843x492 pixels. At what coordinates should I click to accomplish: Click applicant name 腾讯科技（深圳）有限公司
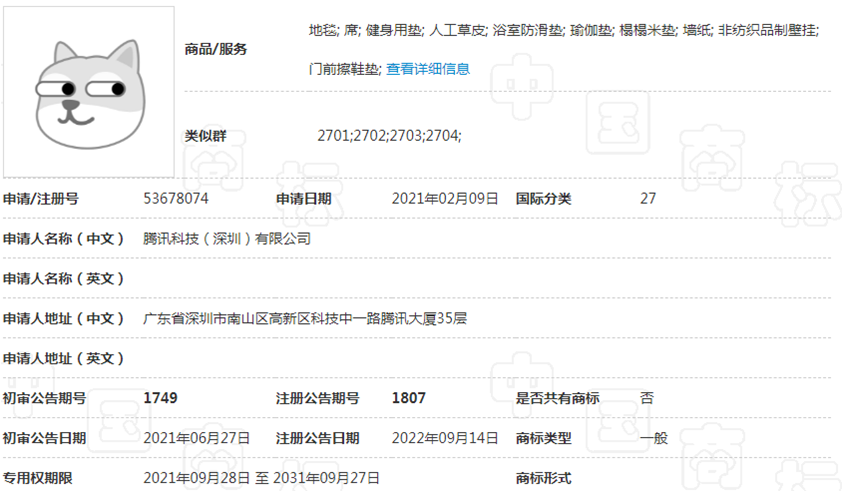[227, 238]
